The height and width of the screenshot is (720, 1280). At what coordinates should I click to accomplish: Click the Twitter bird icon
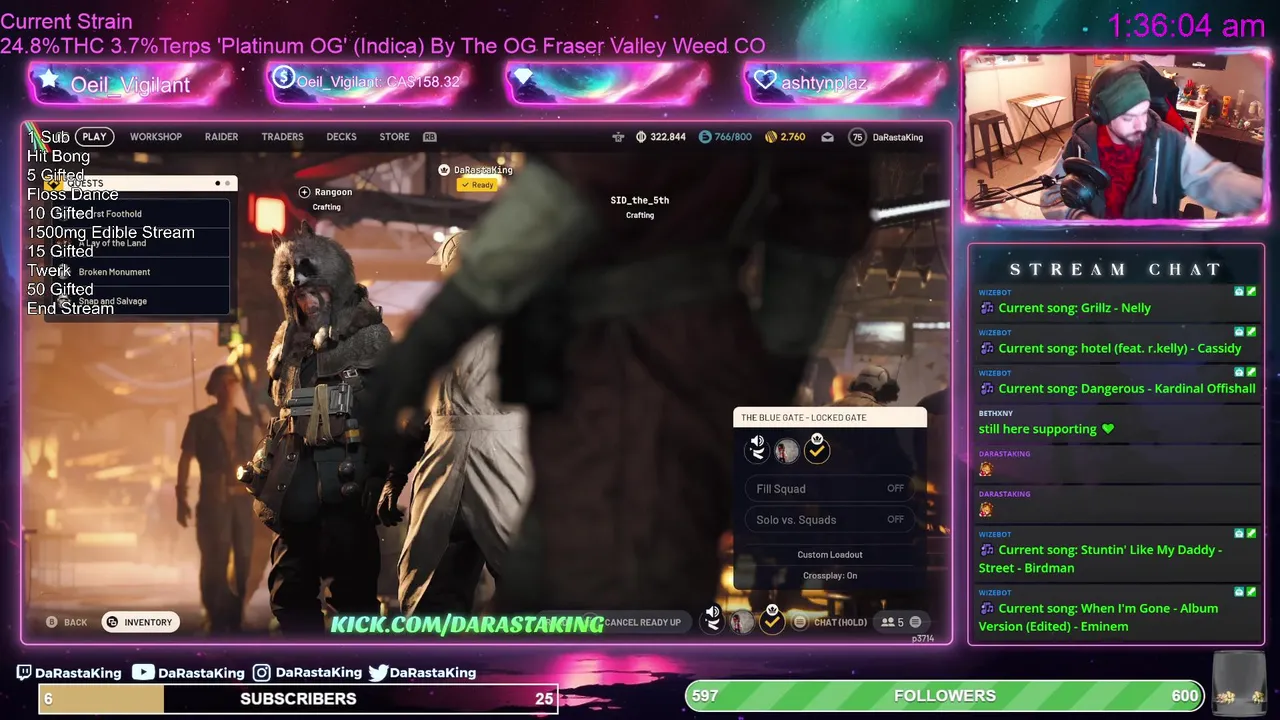pyautogui.click(x=378, y=673)
